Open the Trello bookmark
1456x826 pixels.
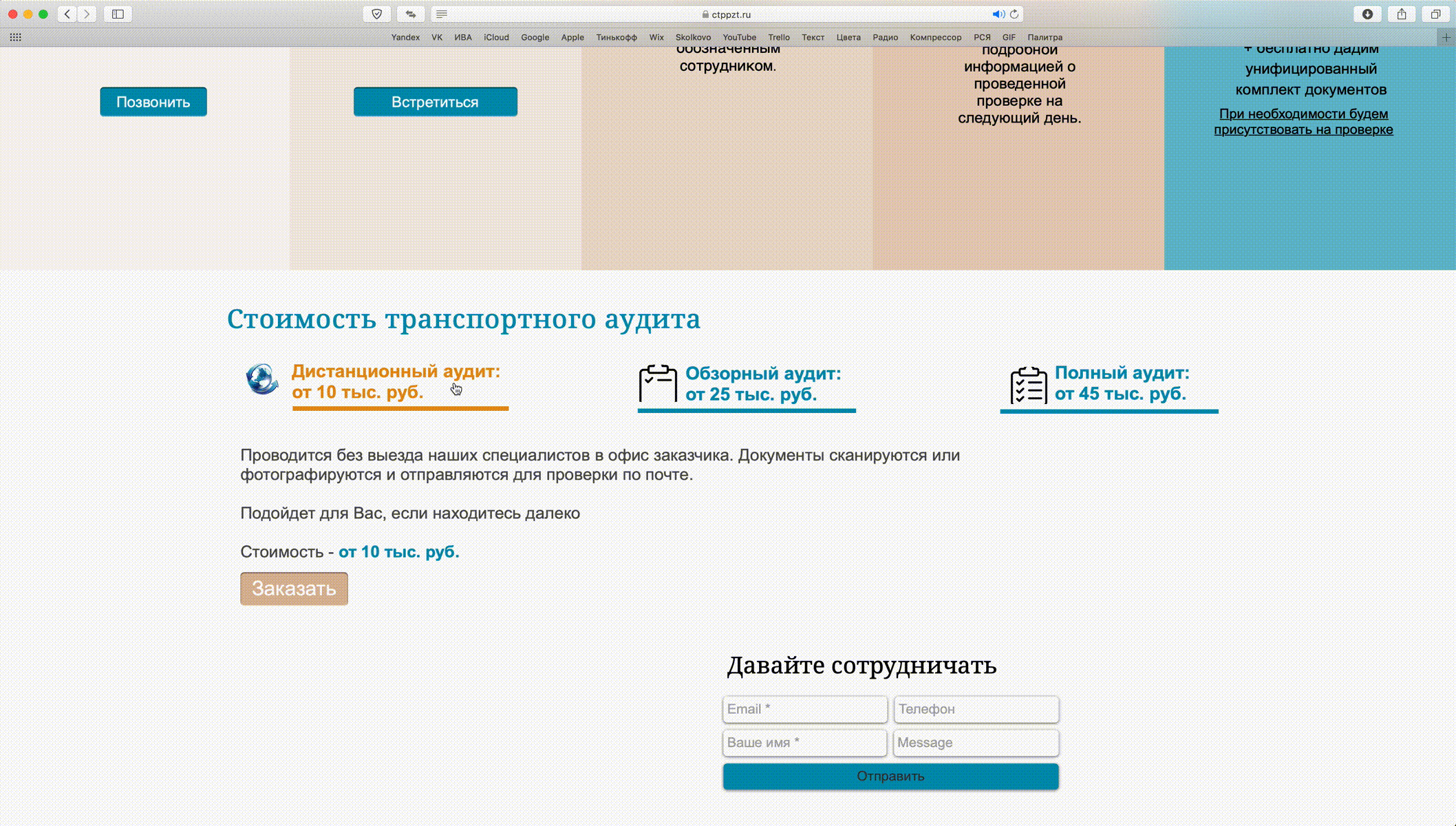pos(779,37)
